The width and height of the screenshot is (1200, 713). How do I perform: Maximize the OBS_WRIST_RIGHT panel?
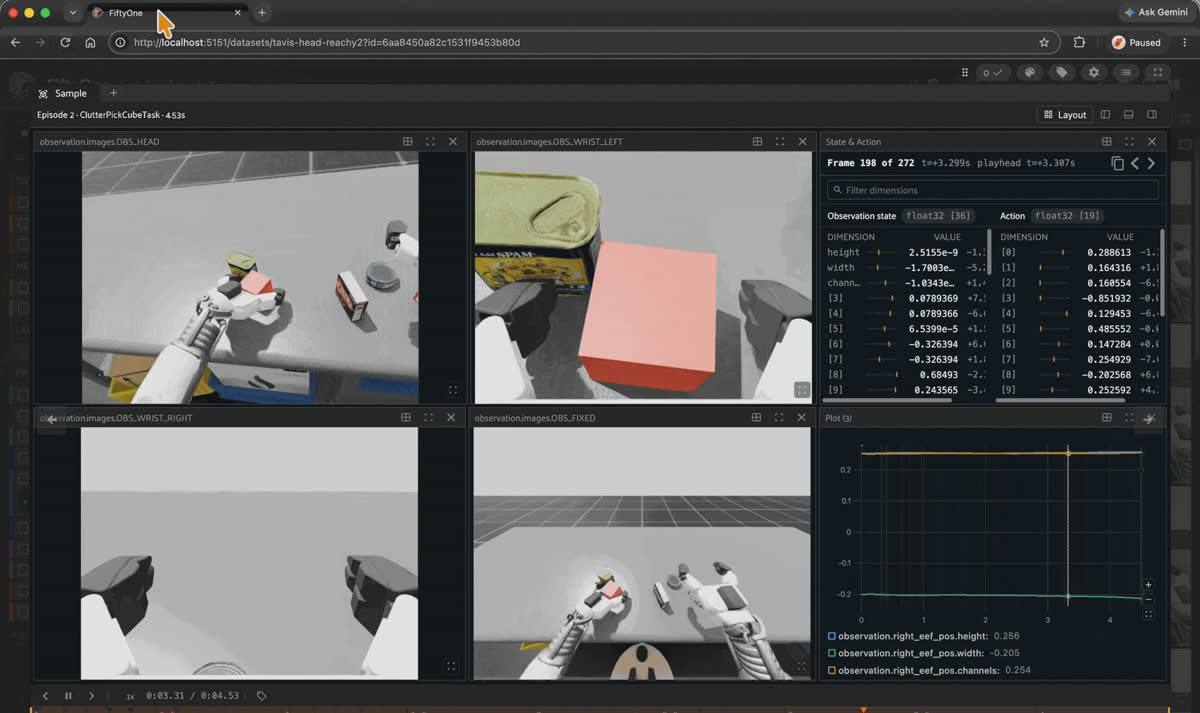(x=429, y=417)
